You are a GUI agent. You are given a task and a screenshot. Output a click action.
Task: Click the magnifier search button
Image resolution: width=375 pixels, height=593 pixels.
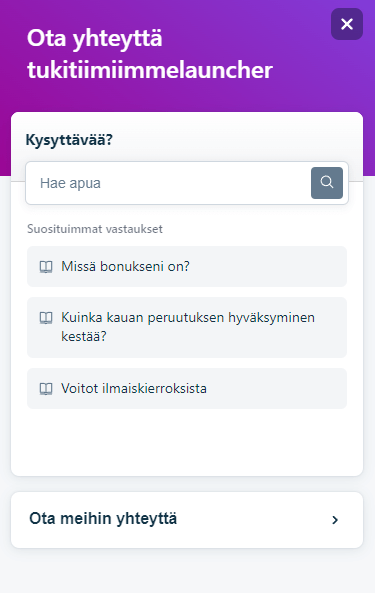coord(327,183)
